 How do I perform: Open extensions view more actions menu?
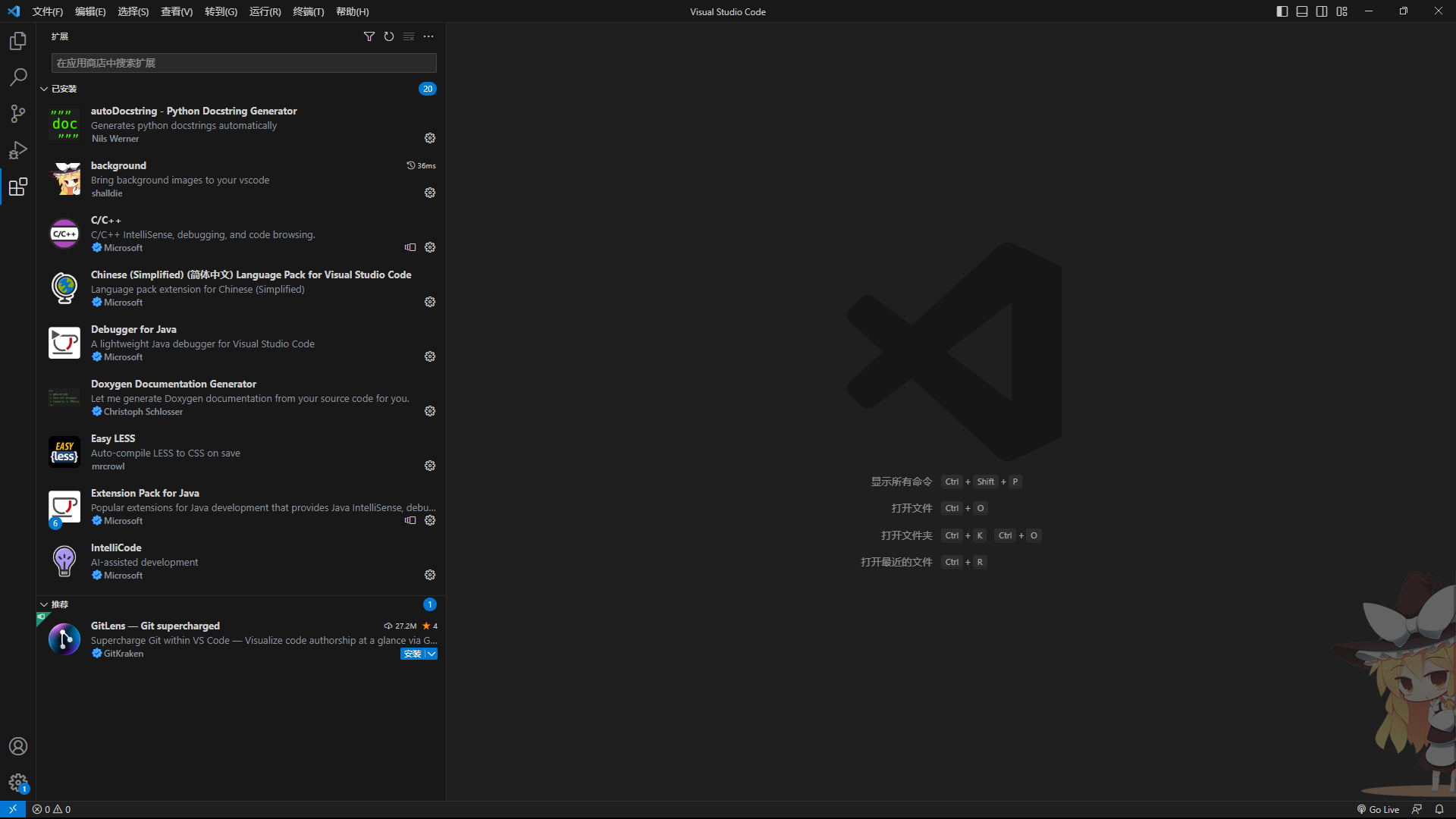(x=428, y=36)
